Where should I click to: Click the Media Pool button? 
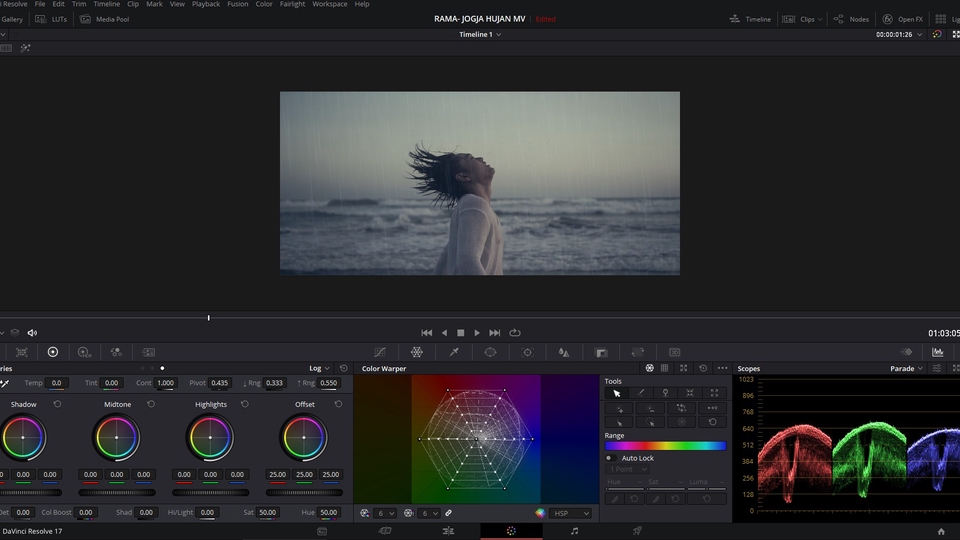click(x=105, y=19)
